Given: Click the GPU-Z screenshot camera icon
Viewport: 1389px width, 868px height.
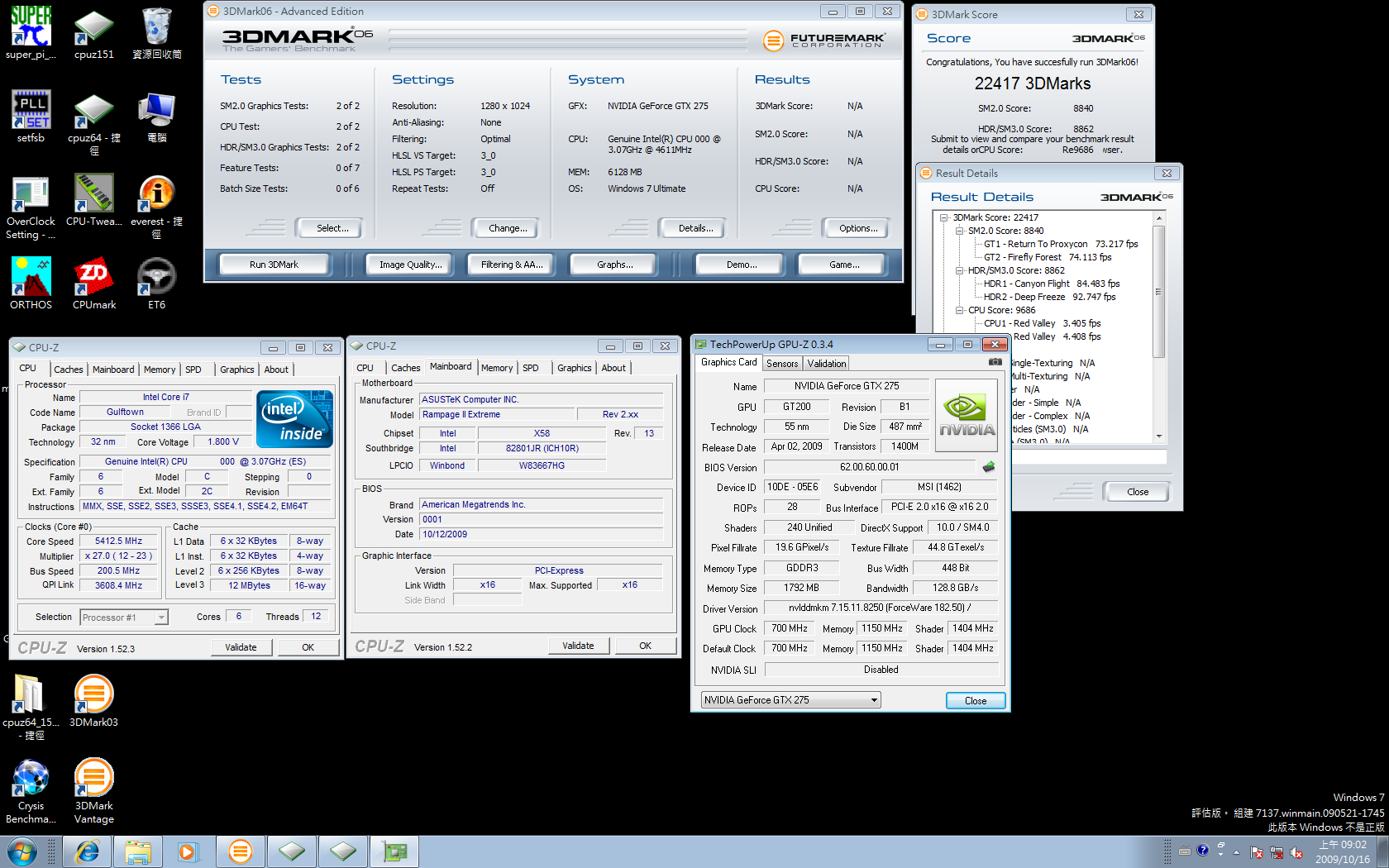Looking at the screenshot, I should coord(995,362).
